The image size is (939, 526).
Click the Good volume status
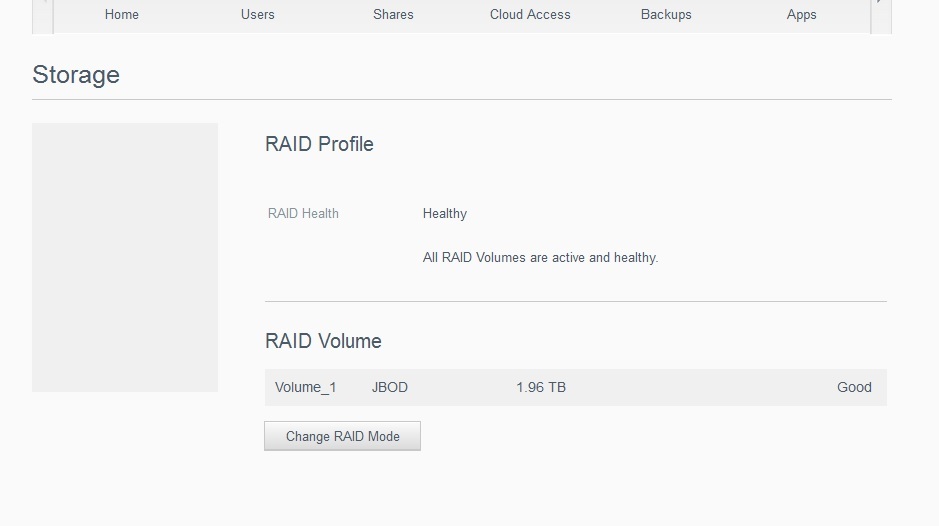[x=854, y=387]
